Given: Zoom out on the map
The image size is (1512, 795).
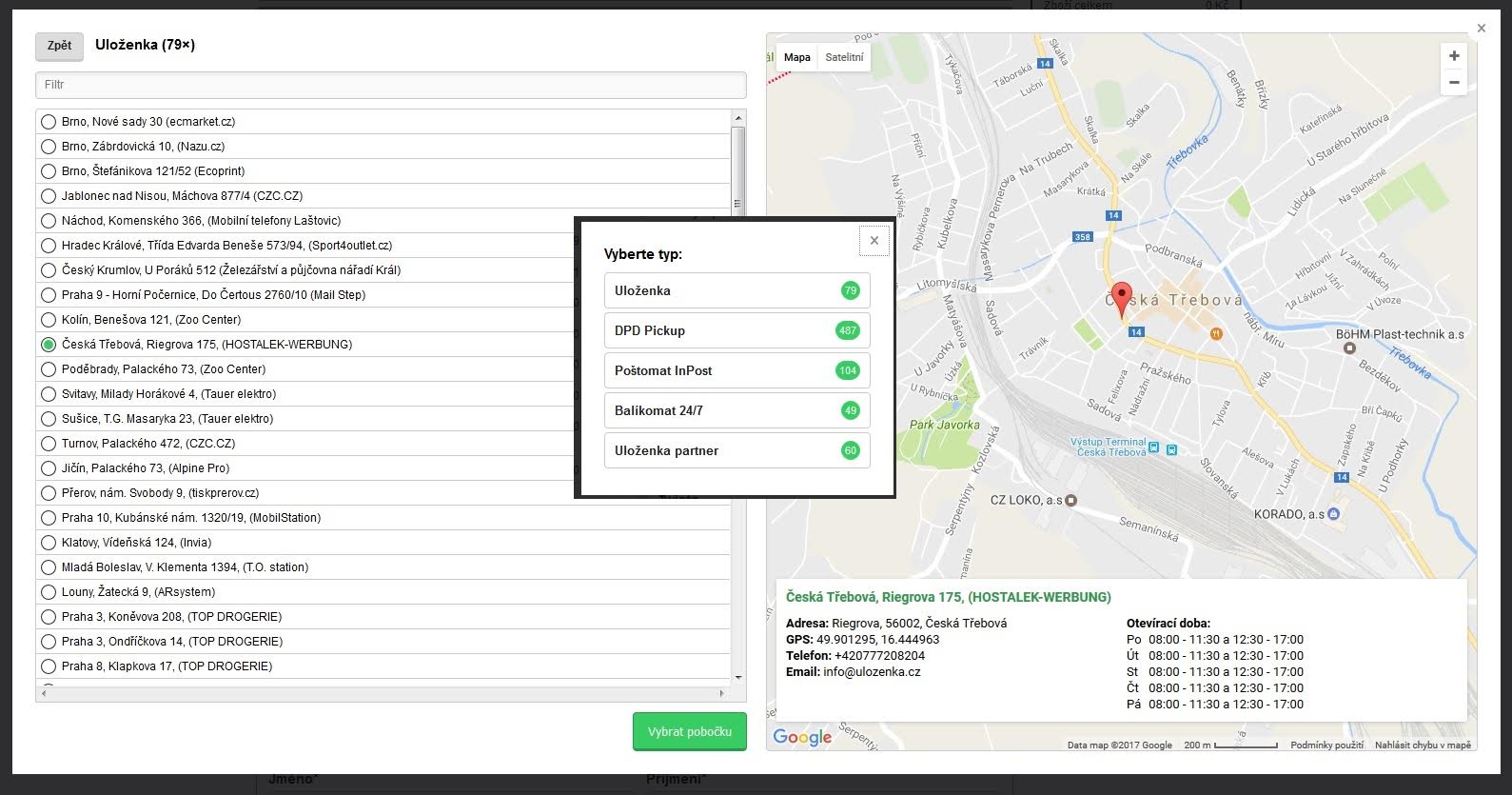Looking at the screenshot, I should click(1453, 83).
